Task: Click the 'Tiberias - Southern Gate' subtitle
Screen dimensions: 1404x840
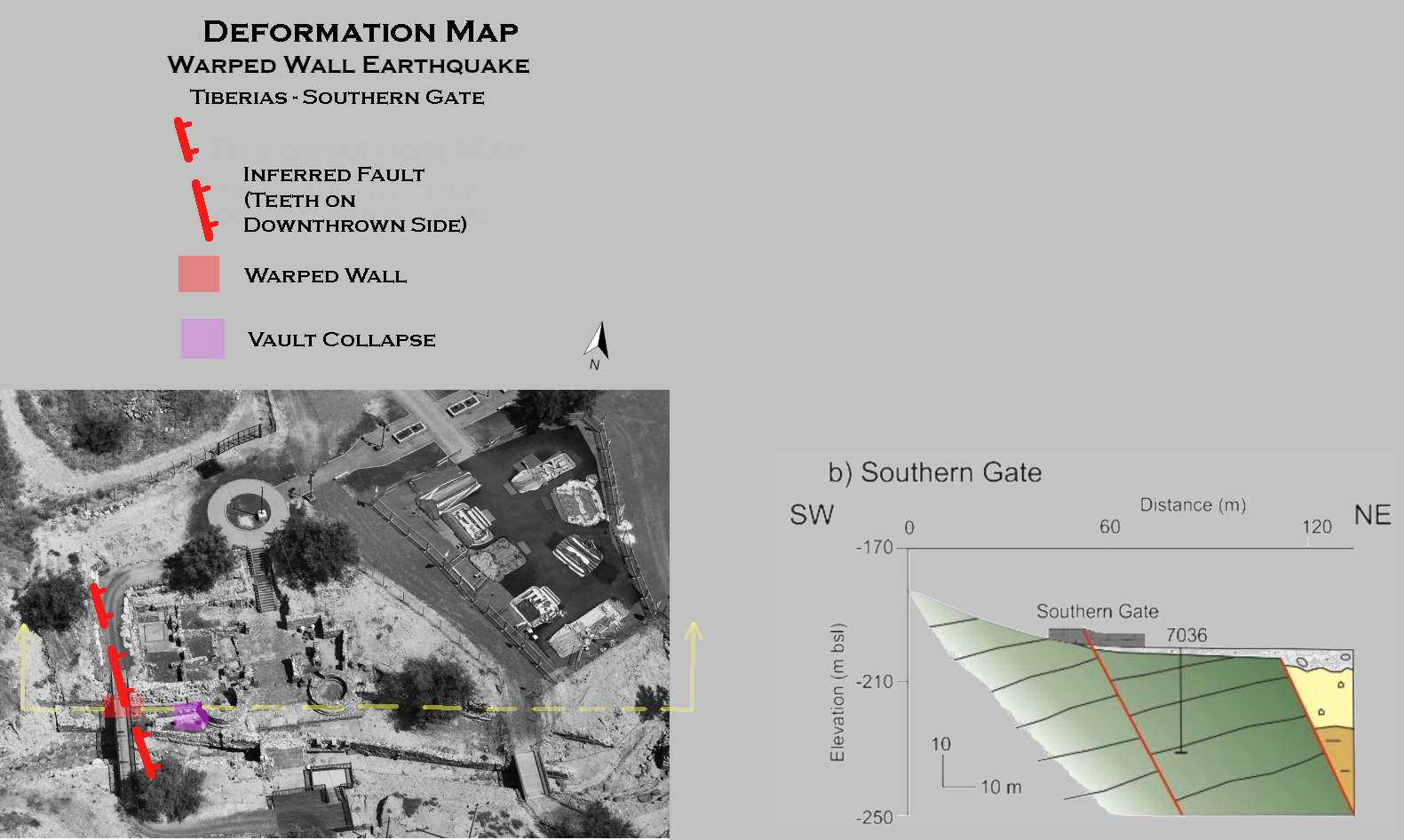Action: point(337,97)
